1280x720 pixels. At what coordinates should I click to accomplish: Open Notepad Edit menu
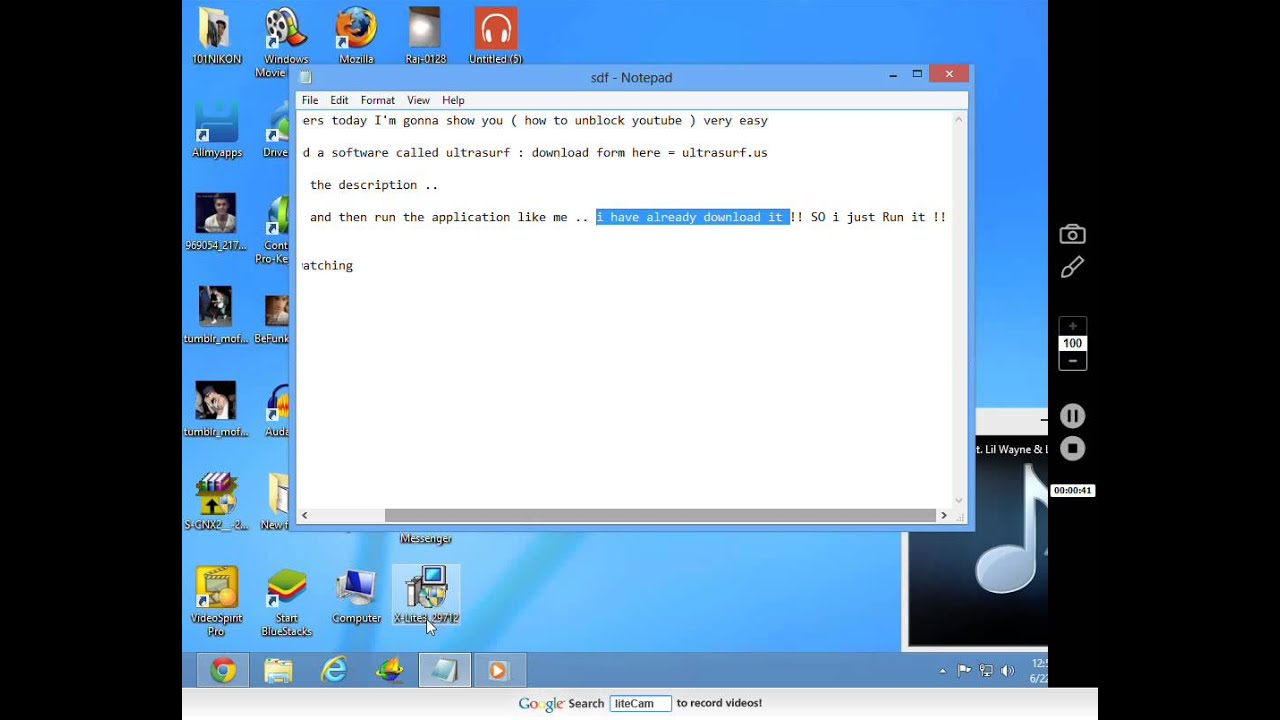click(x=339, y=100)
